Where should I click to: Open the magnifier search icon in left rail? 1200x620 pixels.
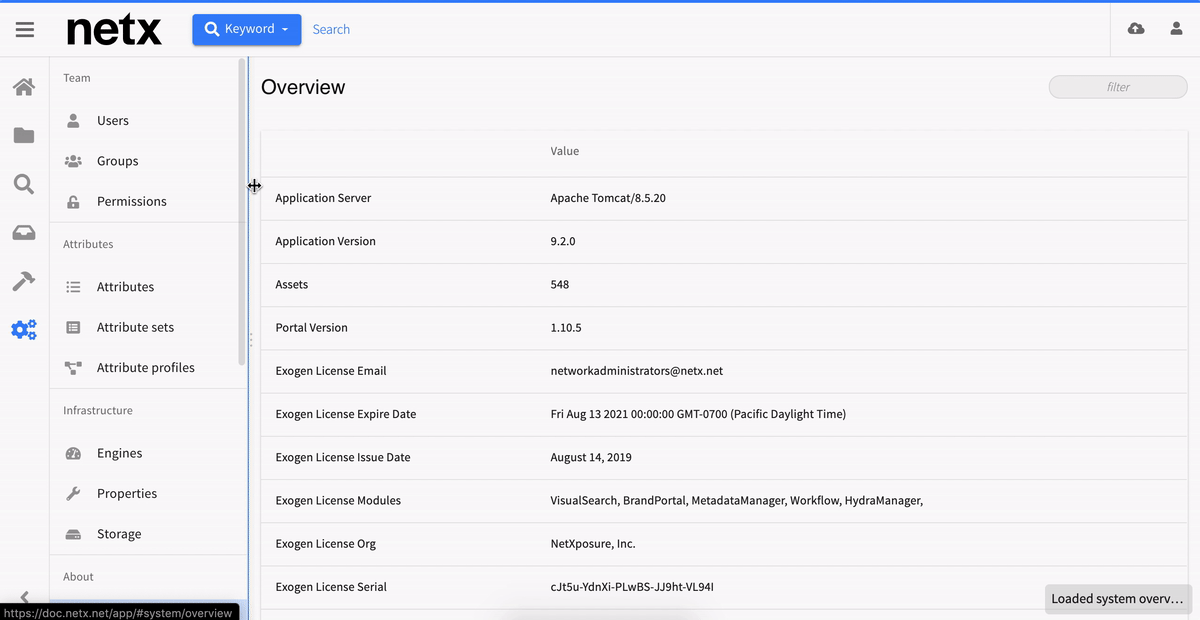pos(24,184)
